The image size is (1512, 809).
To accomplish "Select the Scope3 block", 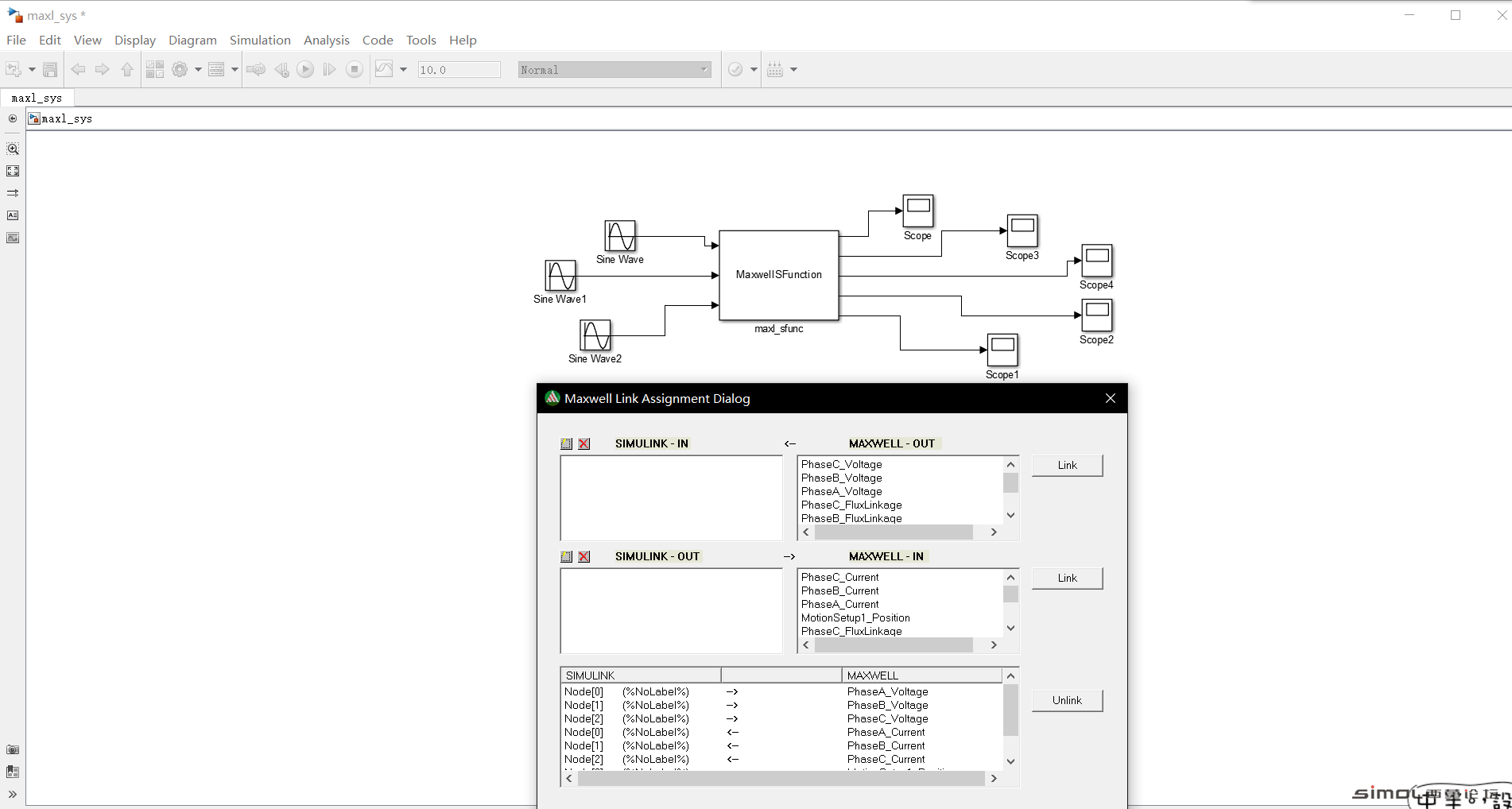I will pos(1022,230).
